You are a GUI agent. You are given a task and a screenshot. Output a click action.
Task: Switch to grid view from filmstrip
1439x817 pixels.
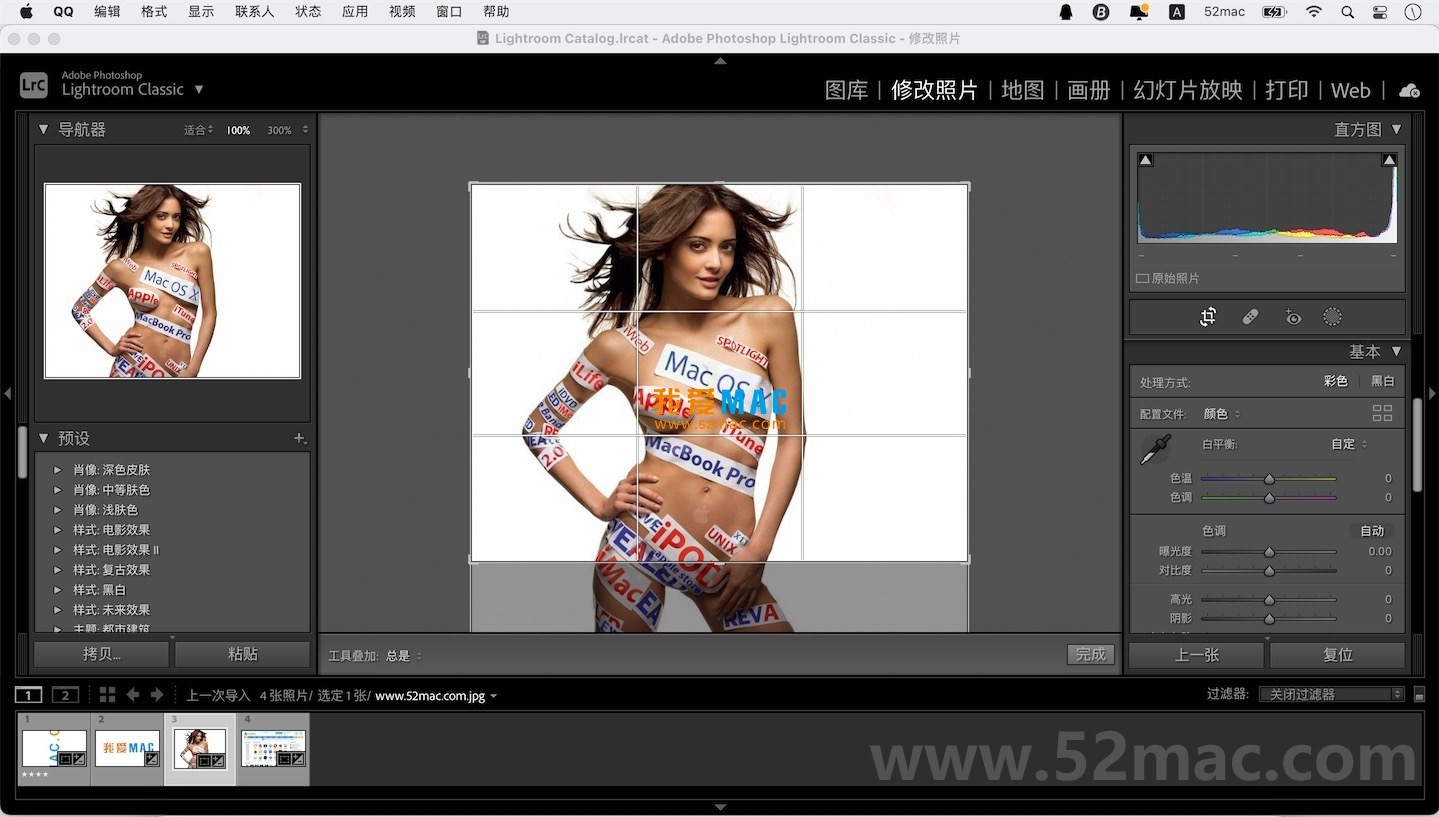[x=107, y=694]
